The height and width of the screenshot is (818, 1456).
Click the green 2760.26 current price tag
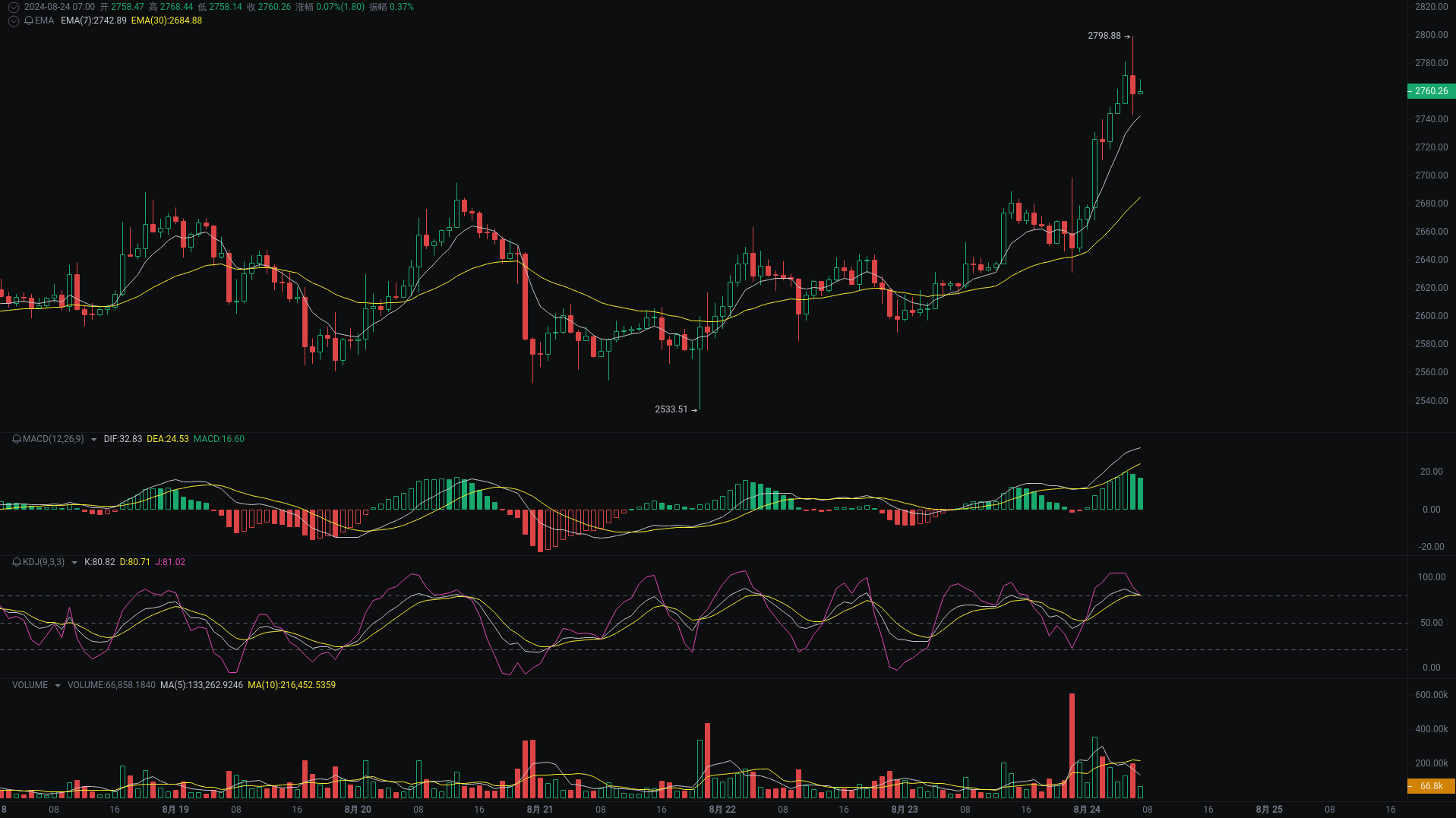click(x=1430, y=91)
